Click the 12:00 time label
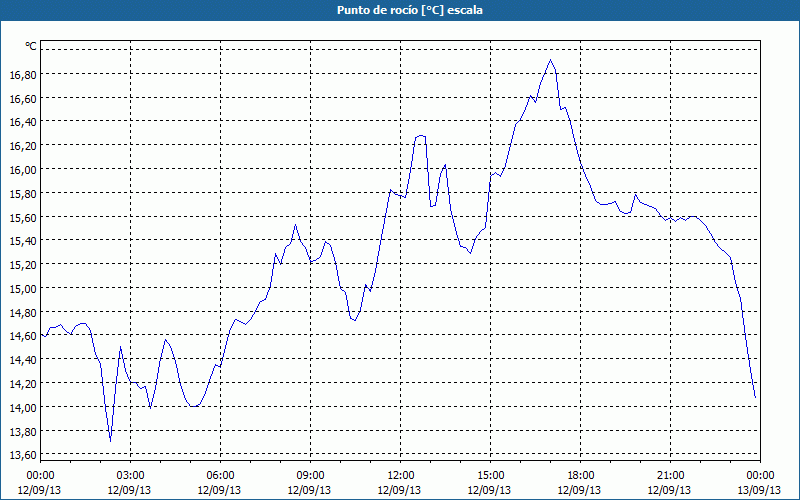 tap(401, 476)
